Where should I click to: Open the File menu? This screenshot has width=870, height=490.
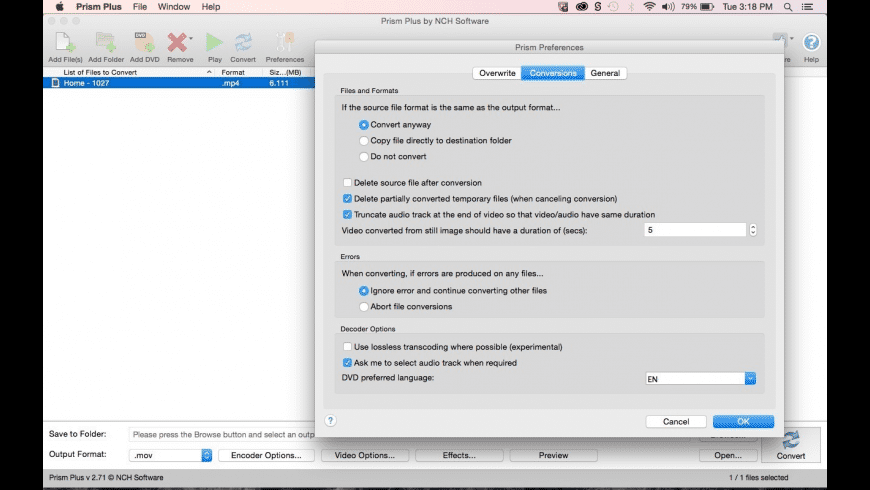pos(140,7)
